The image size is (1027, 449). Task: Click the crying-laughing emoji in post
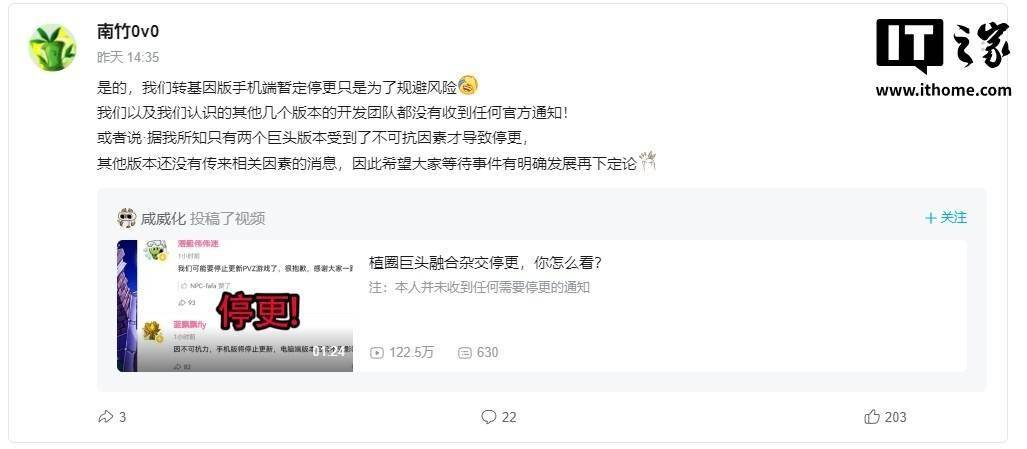point(468,85)
